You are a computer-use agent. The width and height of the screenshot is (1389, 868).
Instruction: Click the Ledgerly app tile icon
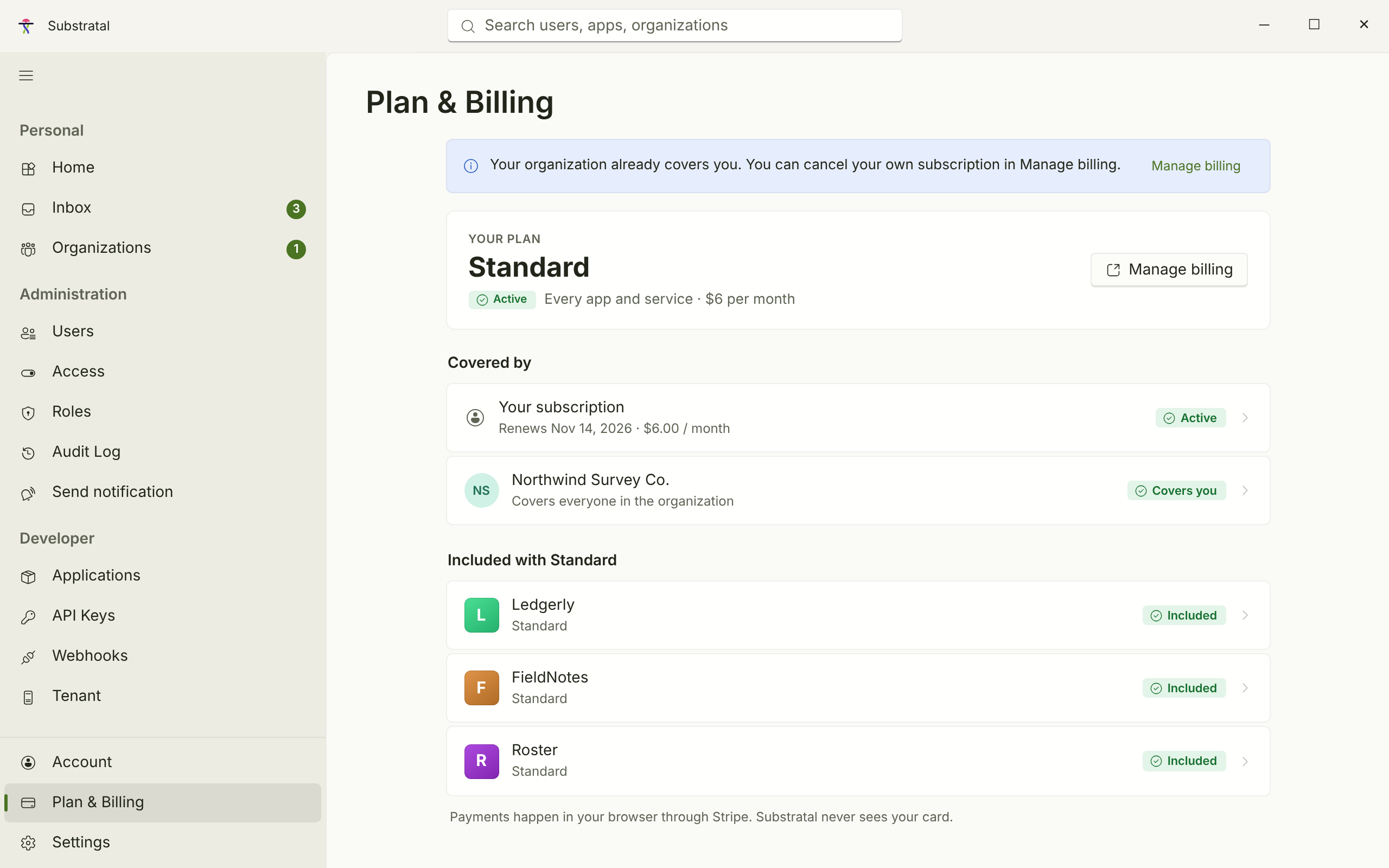click(x=482, y=615)
